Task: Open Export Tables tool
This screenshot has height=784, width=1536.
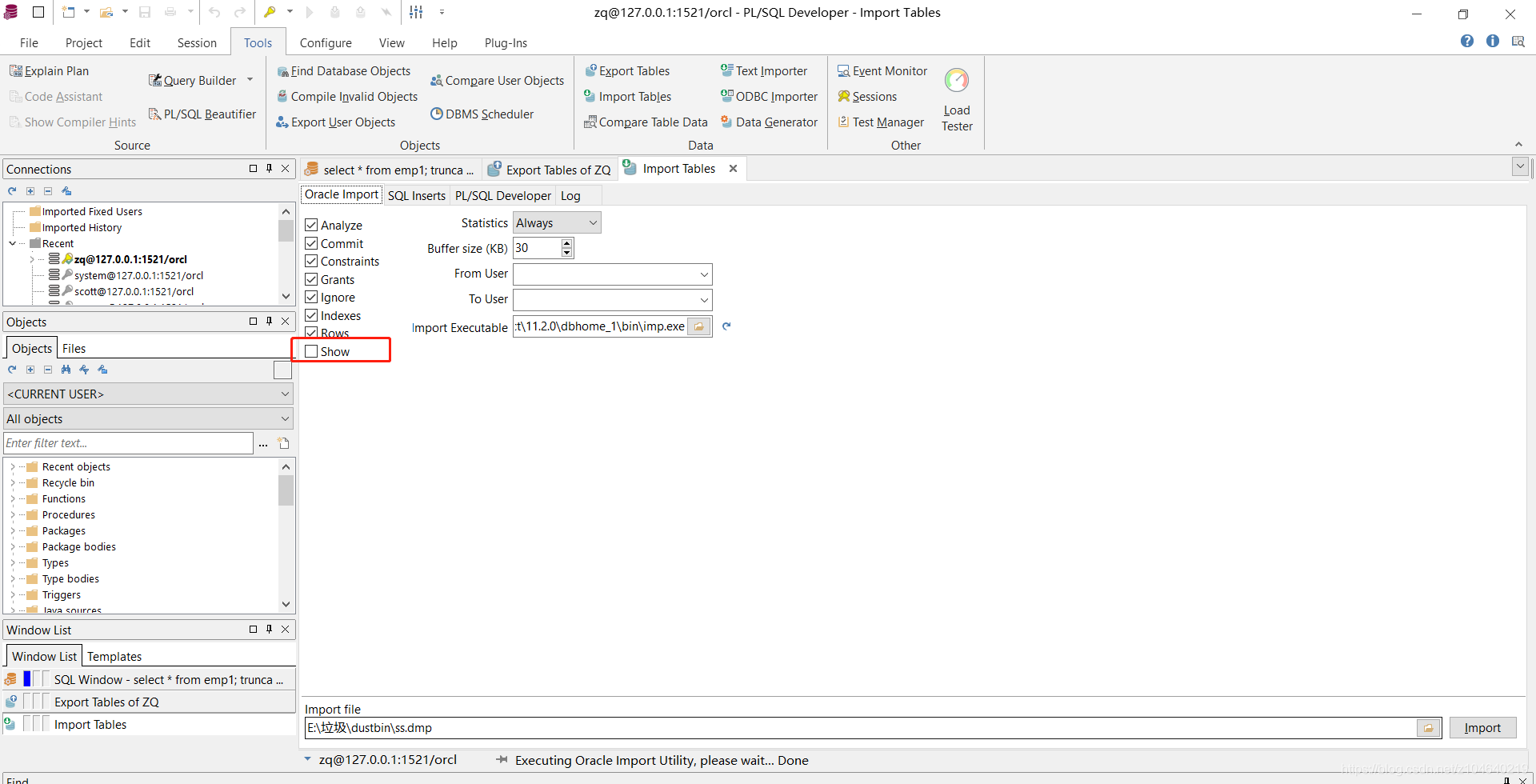Action: [x=627, y=71]
